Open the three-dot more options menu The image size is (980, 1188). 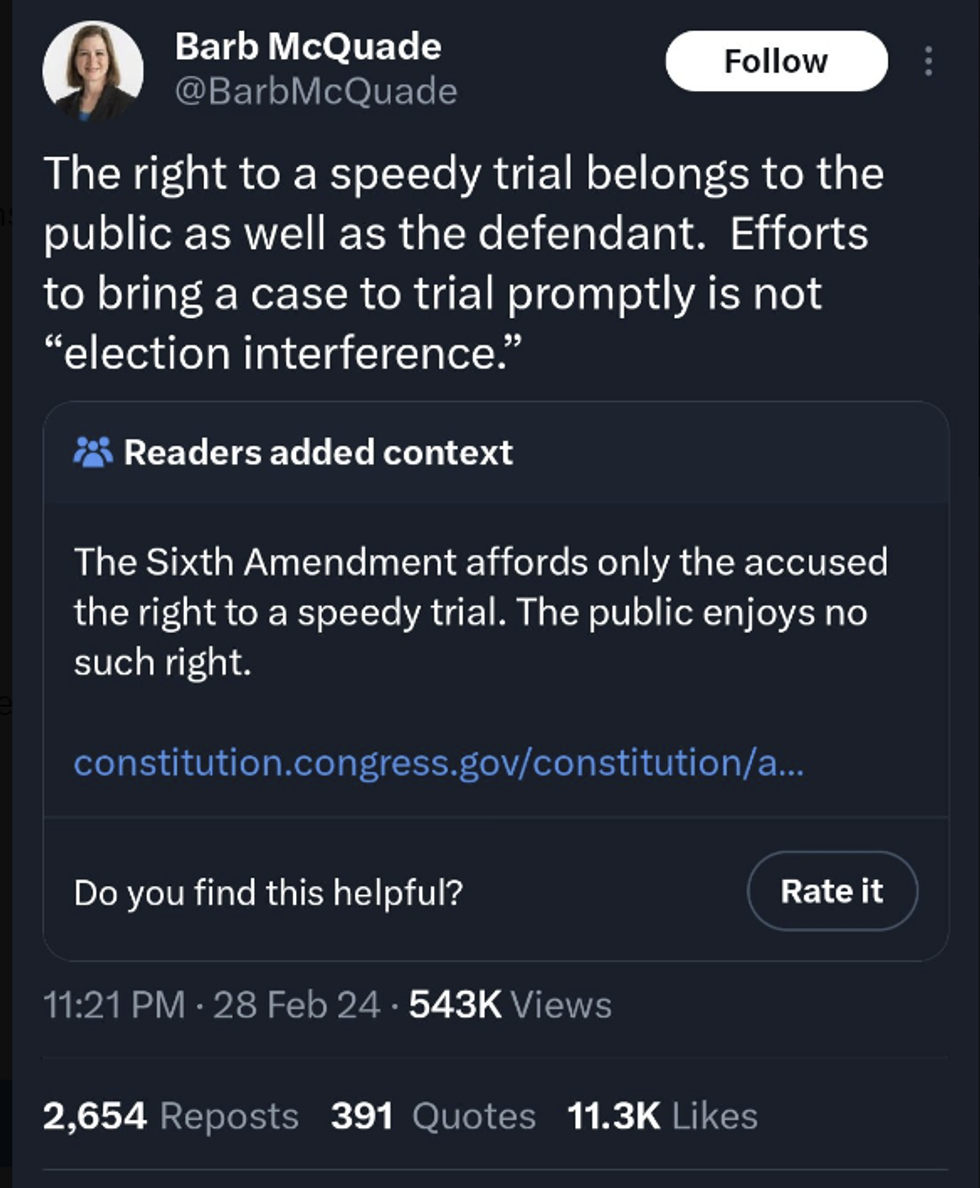[x=929, y=62]
